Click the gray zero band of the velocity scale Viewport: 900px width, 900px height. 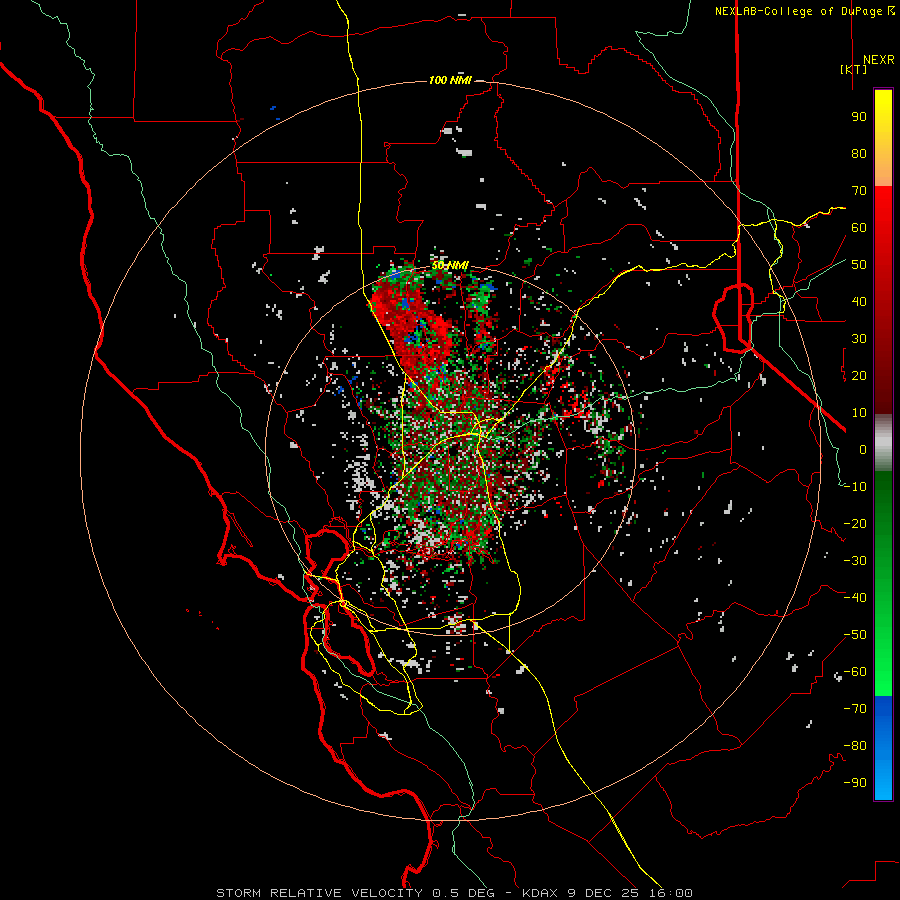(883, 443)
